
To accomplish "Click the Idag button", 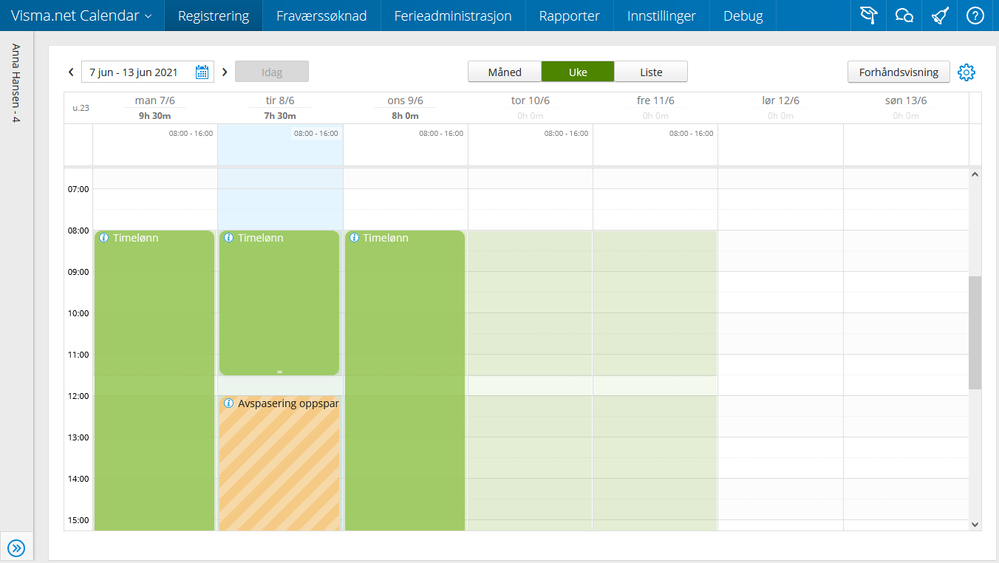I will tap(272, 72).
